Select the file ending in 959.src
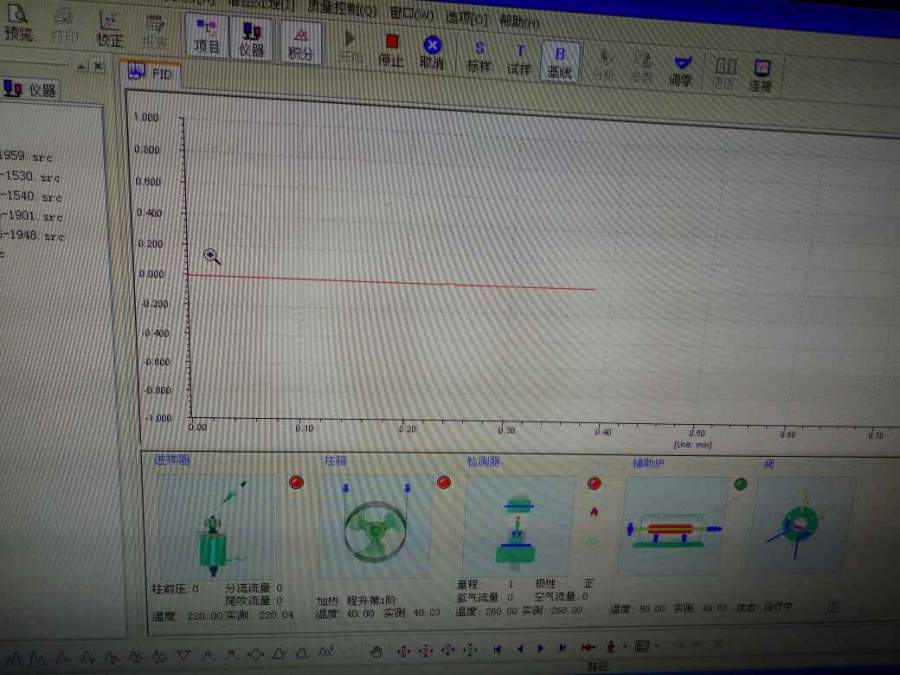Image resolution: width=900 pixels, height=675 pixels. pos(26,156)
